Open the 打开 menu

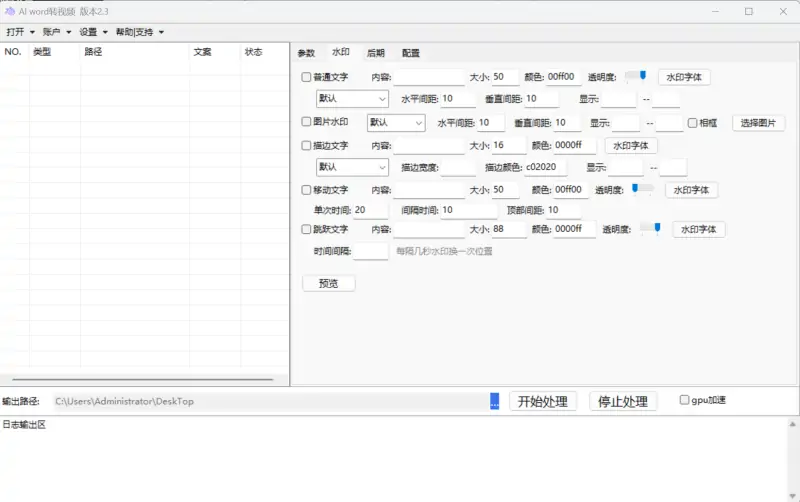(x=20, y=32)
